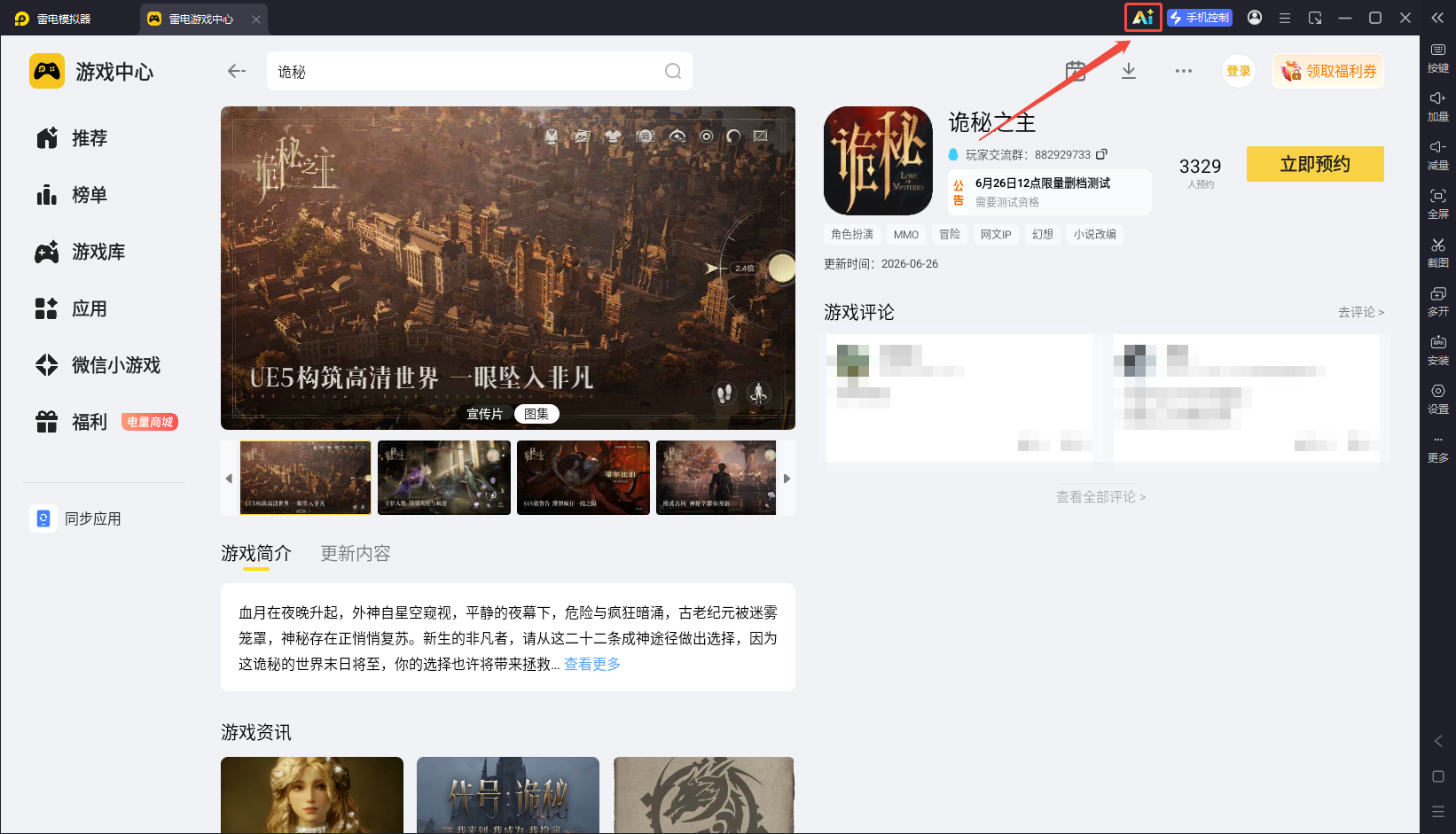Click 去评论 to write a review
The image size is (1456, 834).
tap(1361, 312)
